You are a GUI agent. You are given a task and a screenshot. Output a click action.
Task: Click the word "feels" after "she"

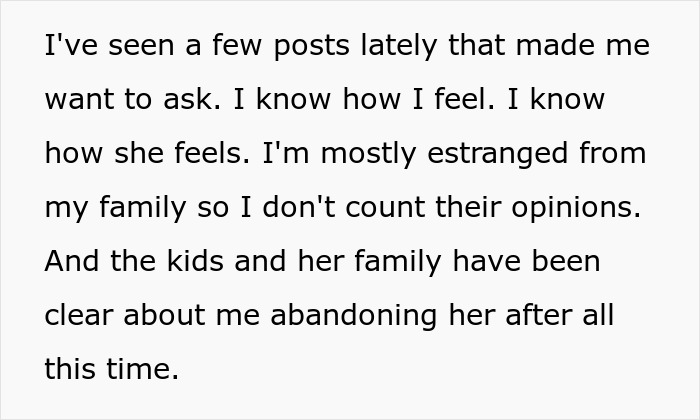[x=211, y=155]
